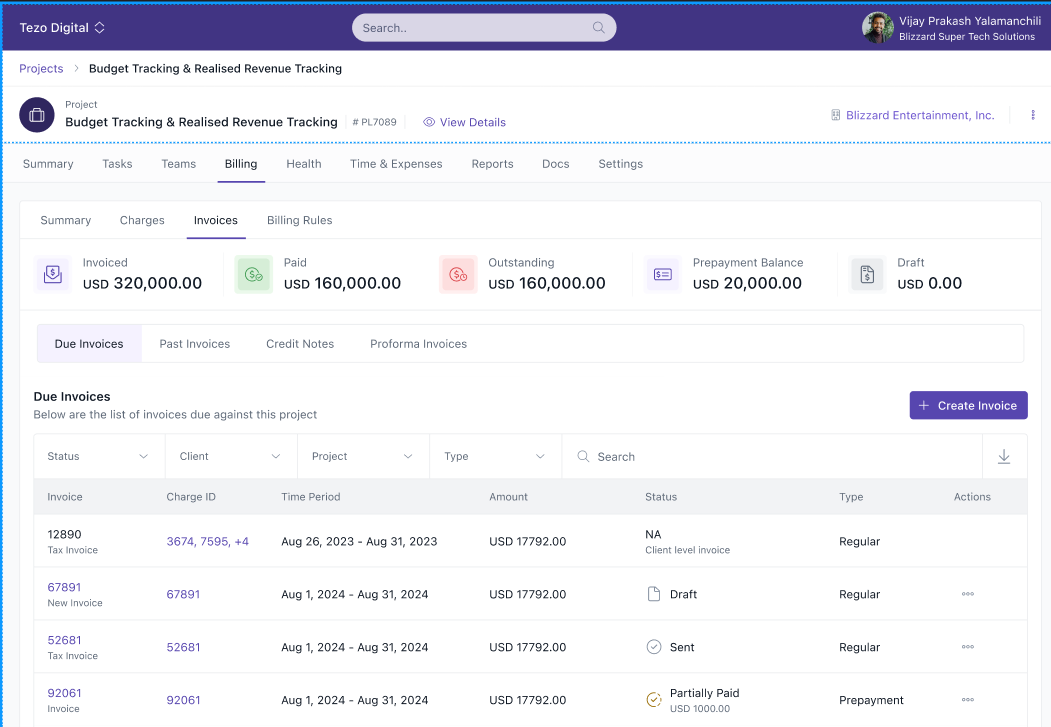The width and height of the screenshot is (1051, 727).
Task: Expand the Status filter dropdown
Action: click(x=99, y=457)
